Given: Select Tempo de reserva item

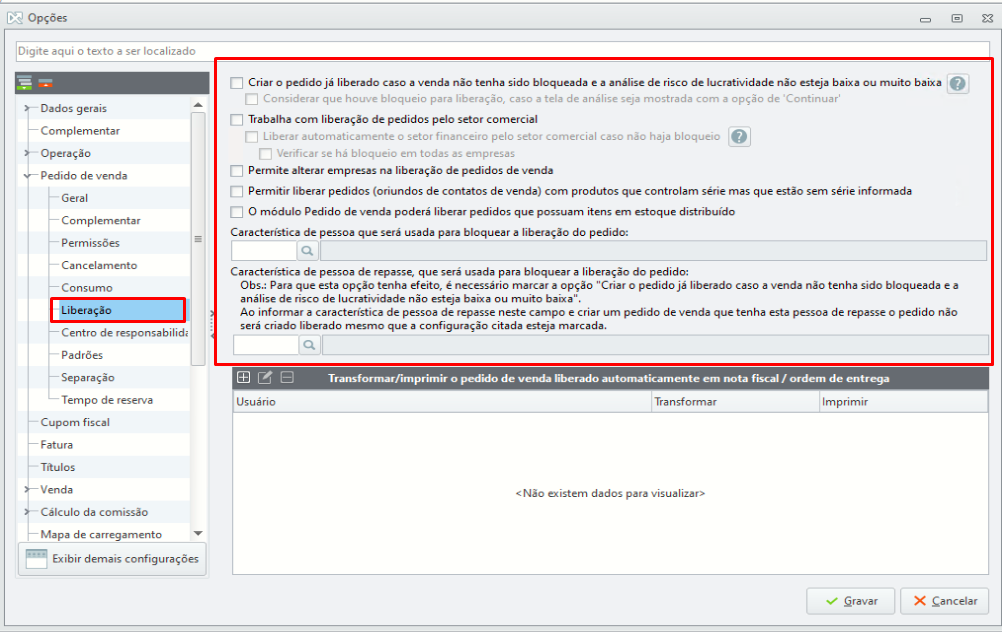Looking at the screenshot, I should coord(107,400).
